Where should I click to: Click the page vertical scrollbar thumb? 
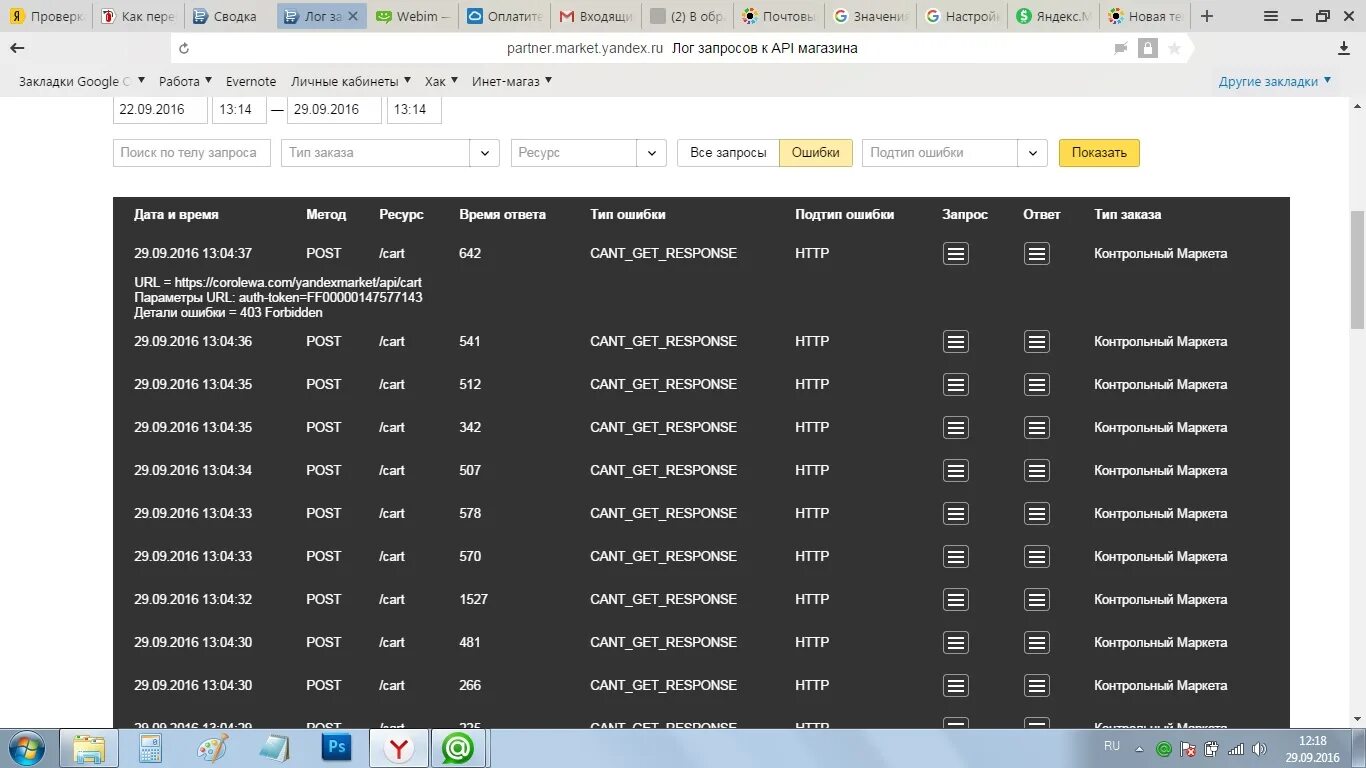(1357, 270)
